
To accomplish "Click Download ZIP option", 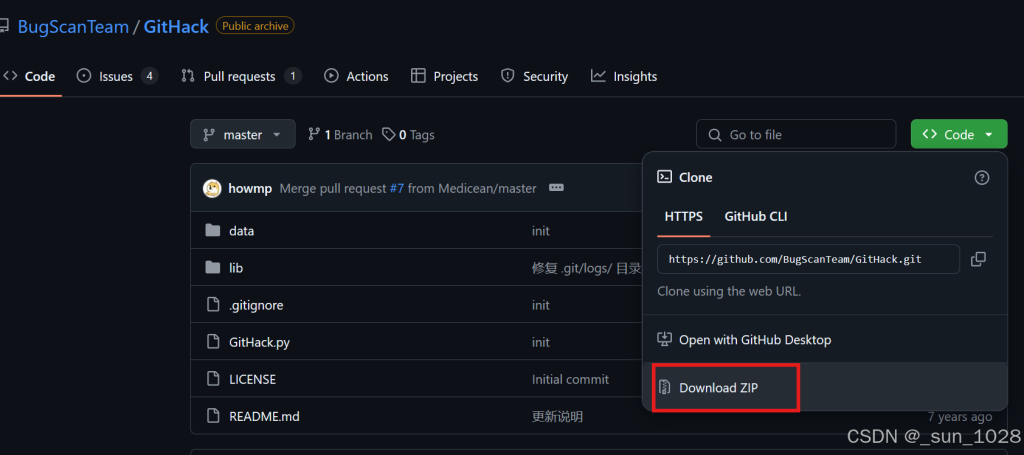I will click(x=718, y=388).
